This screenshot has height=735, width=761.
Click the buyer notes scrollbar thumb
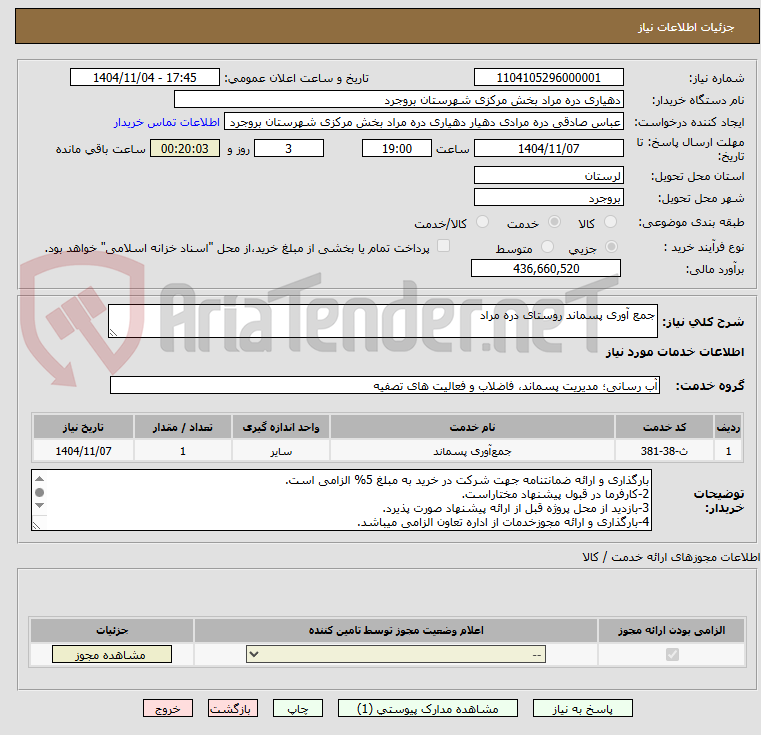point(40,492)
